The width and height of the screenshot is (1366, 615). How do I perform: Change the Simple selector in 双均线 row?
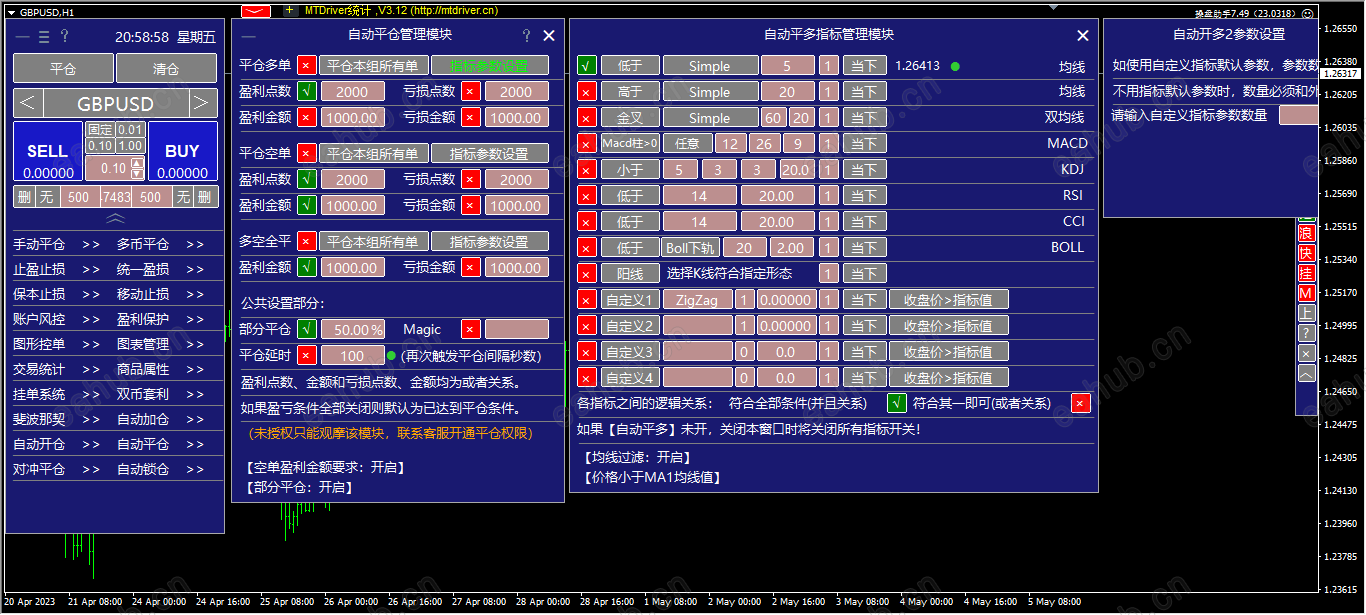(710, 118)
